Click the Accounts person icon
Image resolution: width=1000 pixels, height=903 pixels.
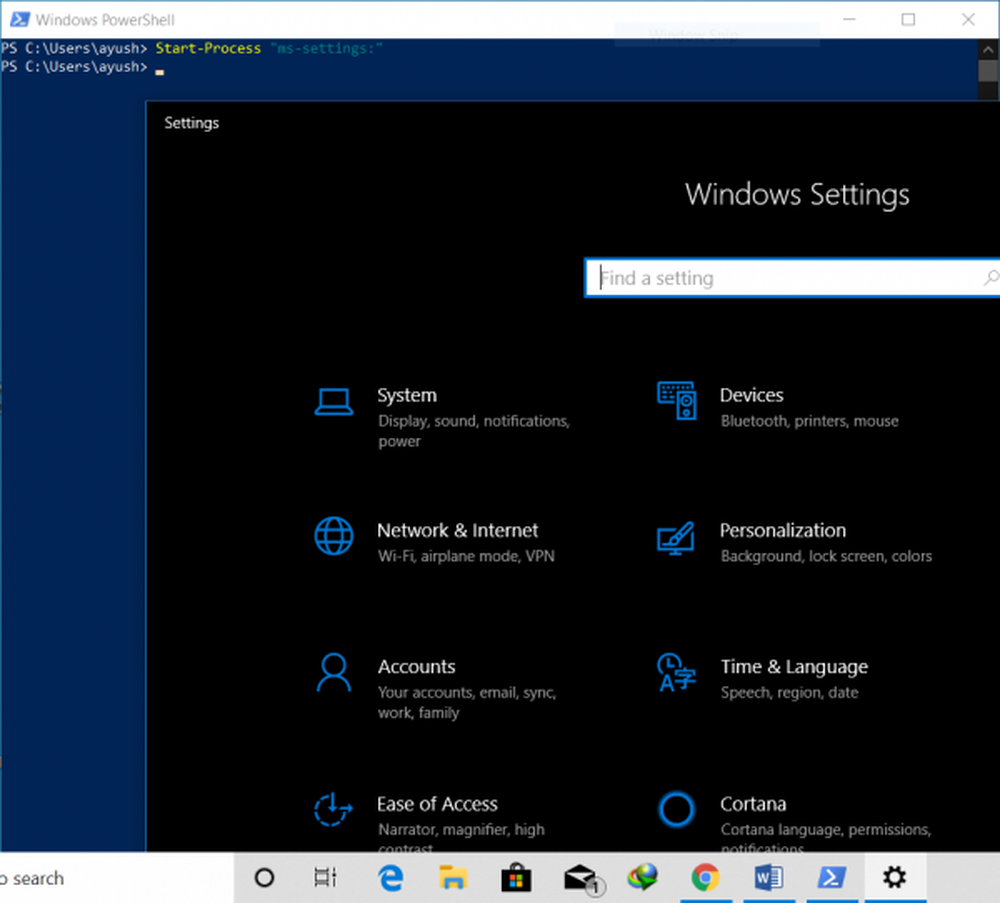333,673
